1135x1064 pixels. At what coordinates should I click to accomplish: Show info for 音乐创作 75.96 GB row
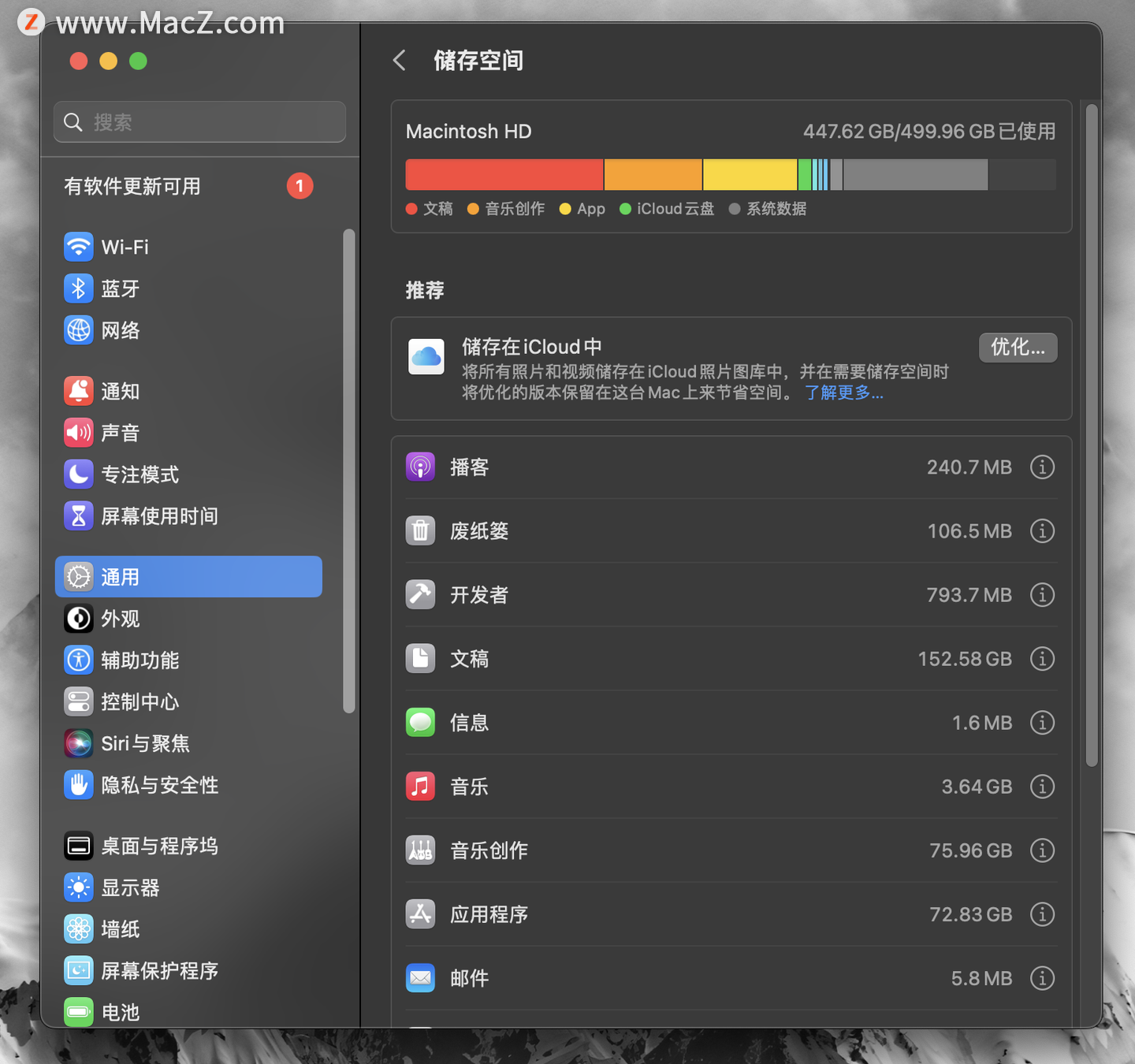1042,850
